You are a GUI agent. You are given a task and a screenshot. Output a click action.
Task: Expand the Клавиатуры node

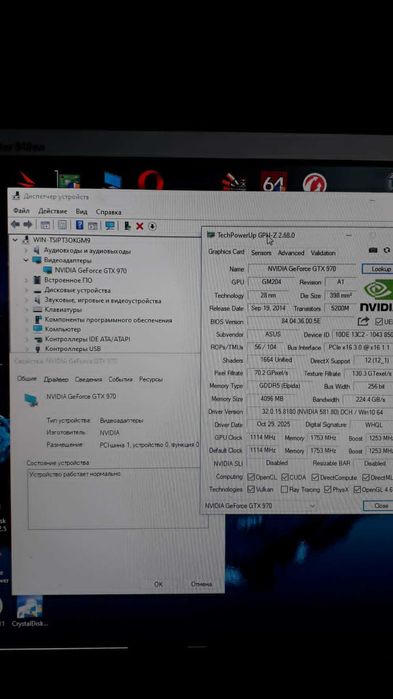pyautogui.click(x=26, y=309)
